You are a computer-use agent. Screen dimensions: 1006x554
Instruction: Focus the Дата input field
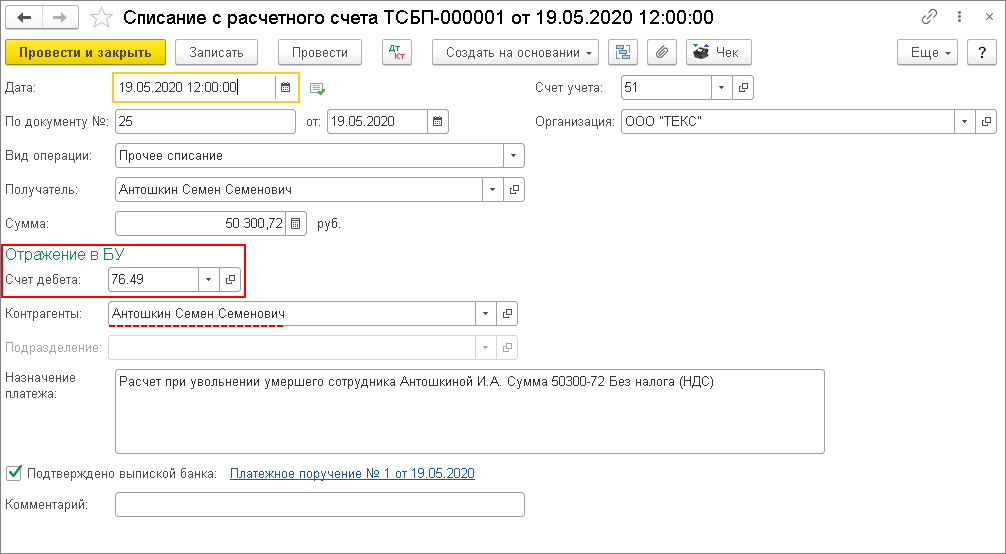(195, 87)
